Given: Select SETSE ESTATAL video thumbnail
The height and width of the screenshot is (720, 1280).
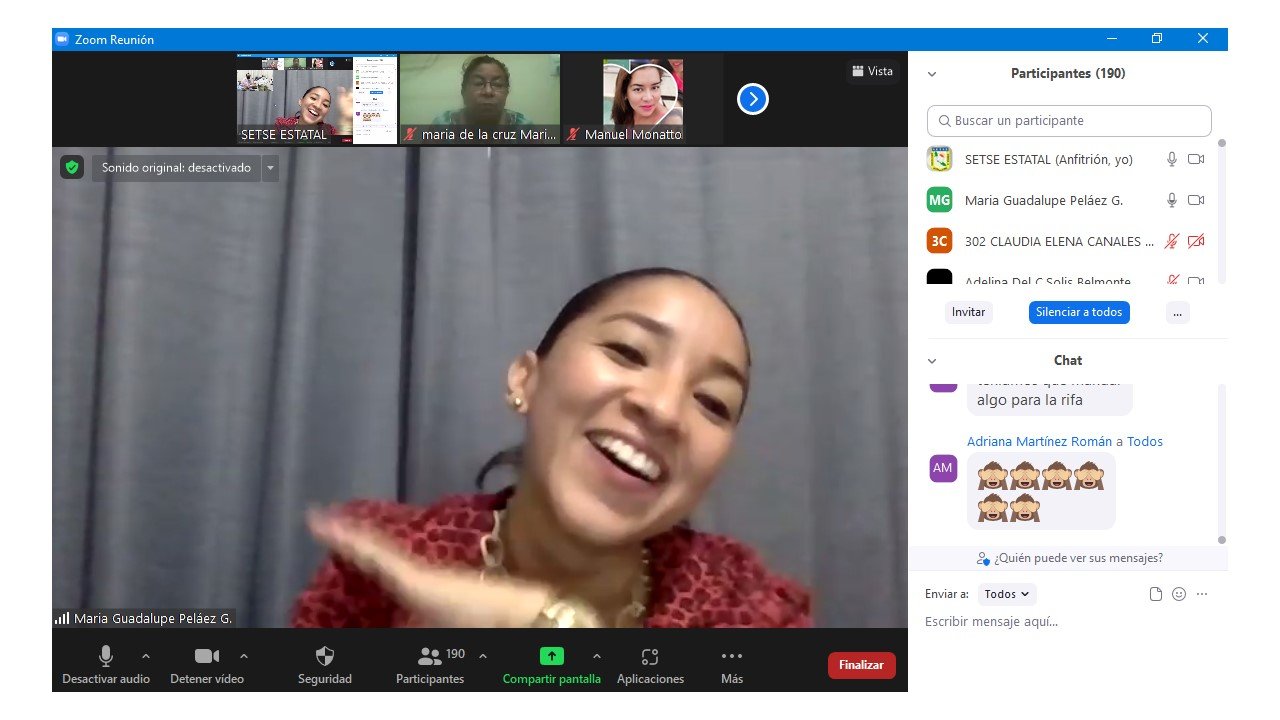Looking at the screenshot, I should 317,99.
